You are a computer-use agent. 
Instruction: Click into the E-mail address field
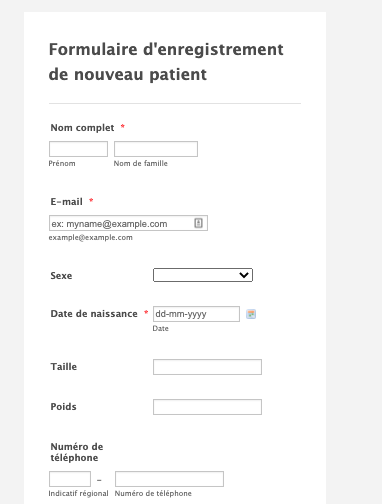128,223
